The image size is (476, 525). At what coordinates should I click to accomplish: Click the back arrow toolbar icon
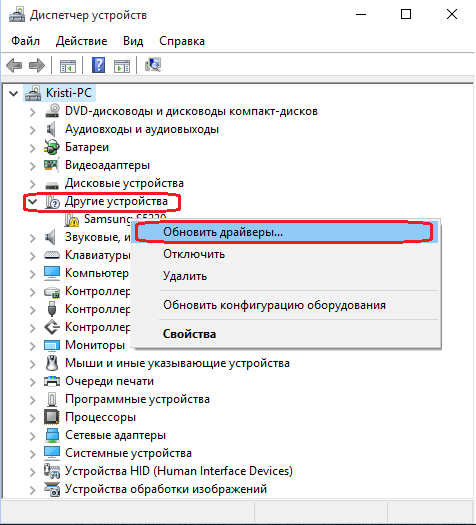pos(14,65)
